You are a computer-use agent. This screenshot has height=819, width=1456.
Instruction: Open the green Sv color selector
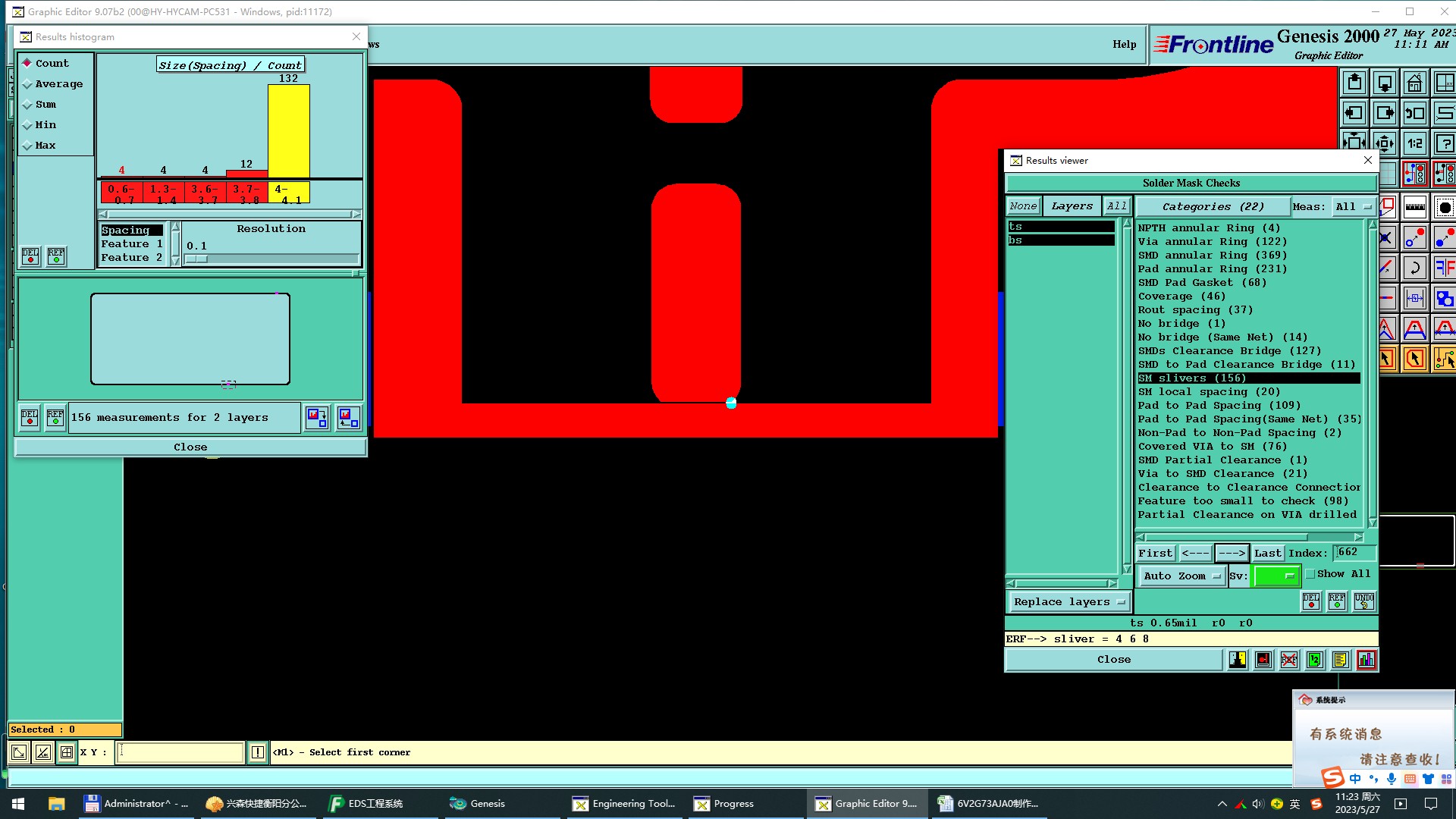tap(1276, 576)
